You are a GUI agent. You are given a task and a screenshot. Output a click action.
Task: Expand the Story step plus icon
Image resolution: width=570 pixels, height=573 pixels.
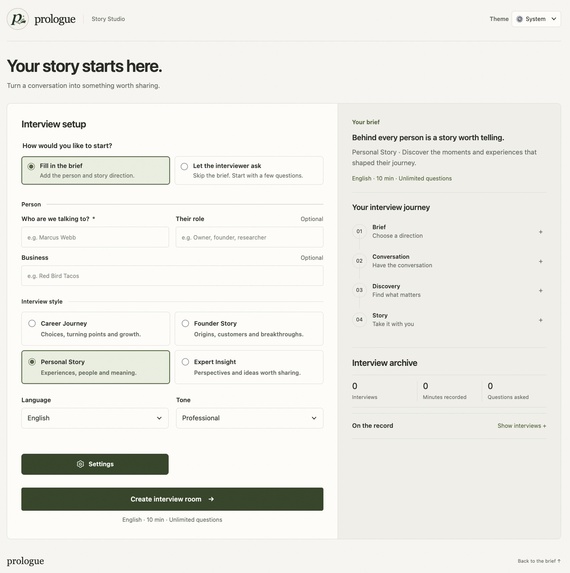[x=540, y=320]
